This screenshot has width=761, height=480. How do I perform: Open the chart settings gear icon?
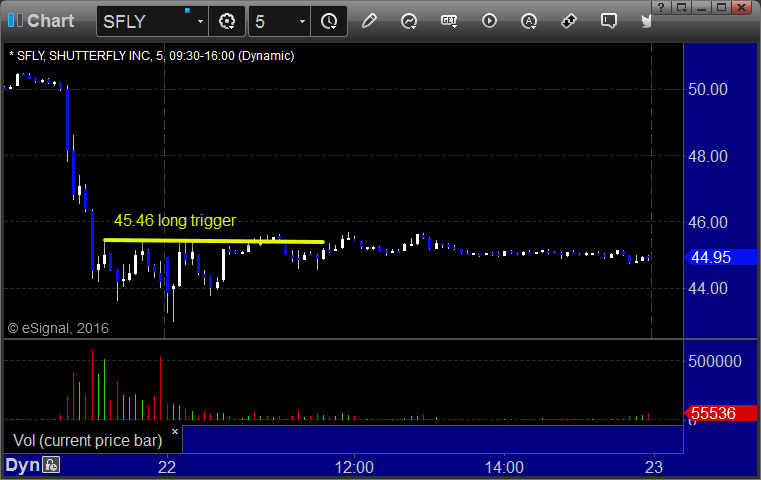(227, 21)
